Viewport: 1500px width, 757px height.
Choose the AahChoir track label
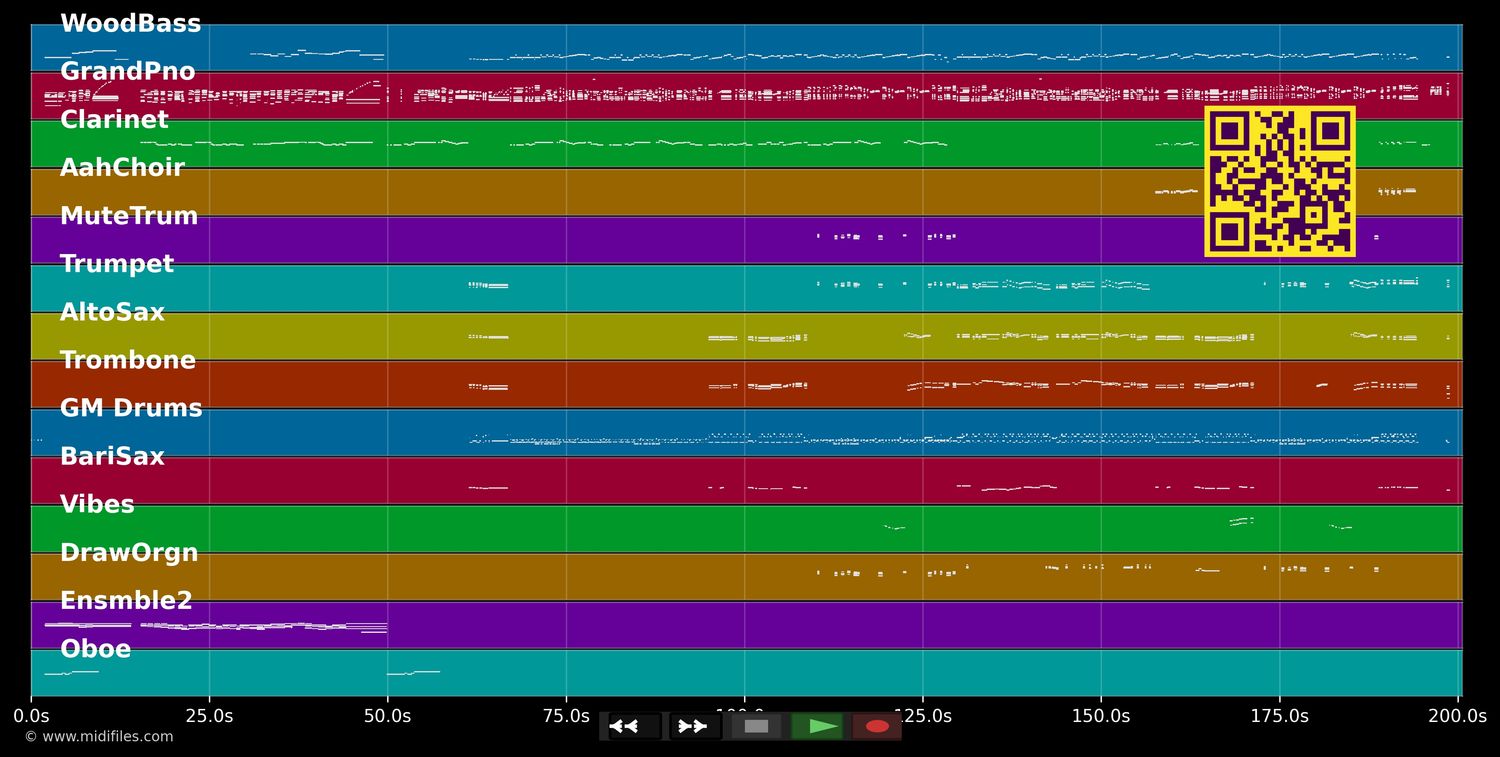(122, 168)
